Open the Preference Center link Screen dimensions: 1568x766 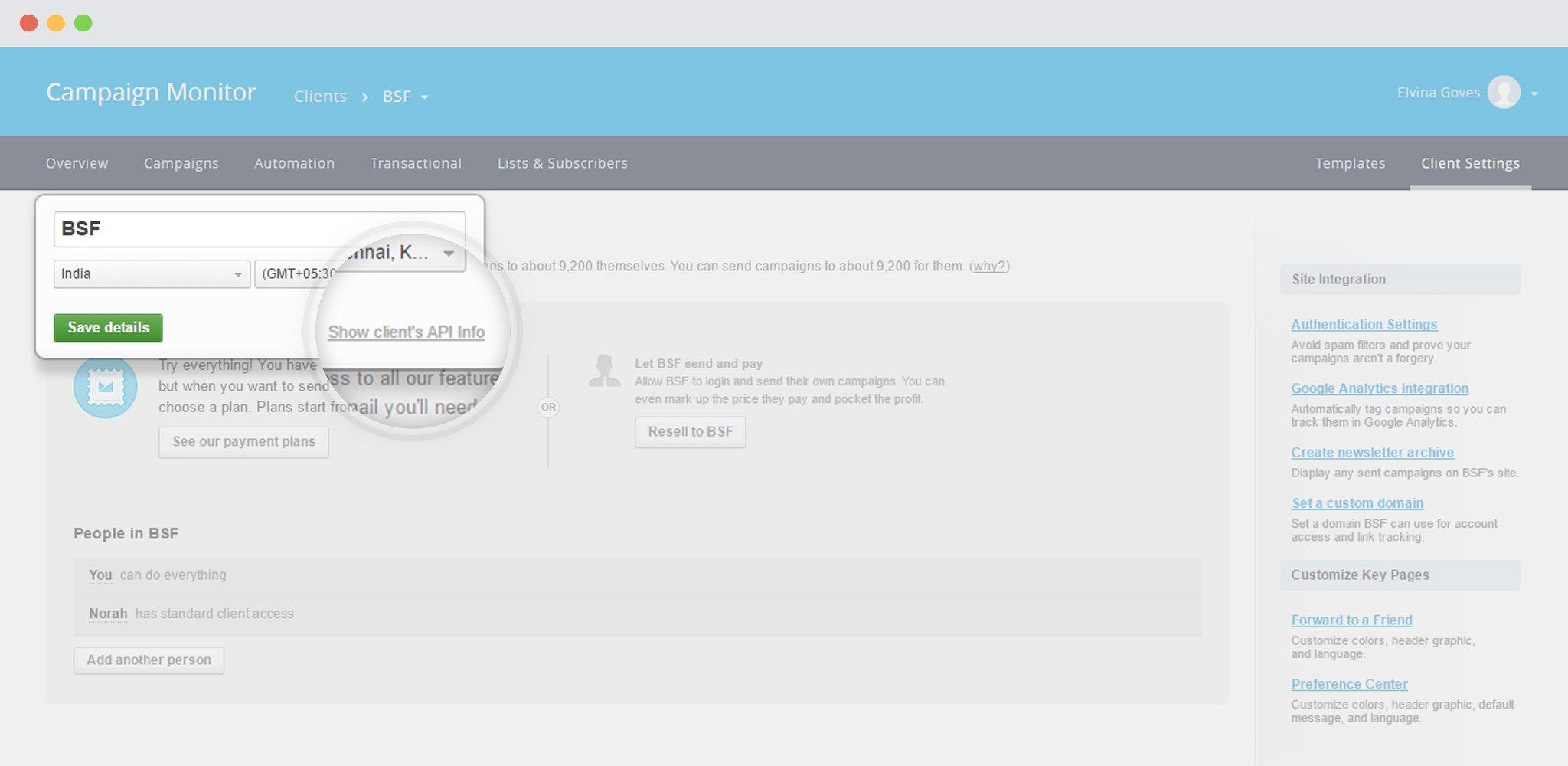pyautogui.click(x=1349, y=684)
